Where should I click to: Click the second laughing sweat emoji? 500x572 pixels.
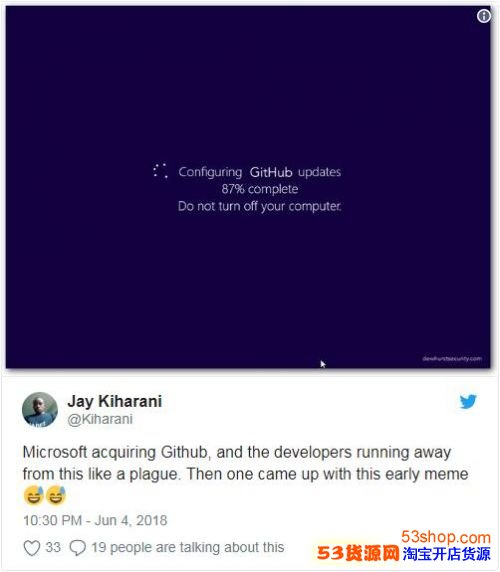pos(56,495)
